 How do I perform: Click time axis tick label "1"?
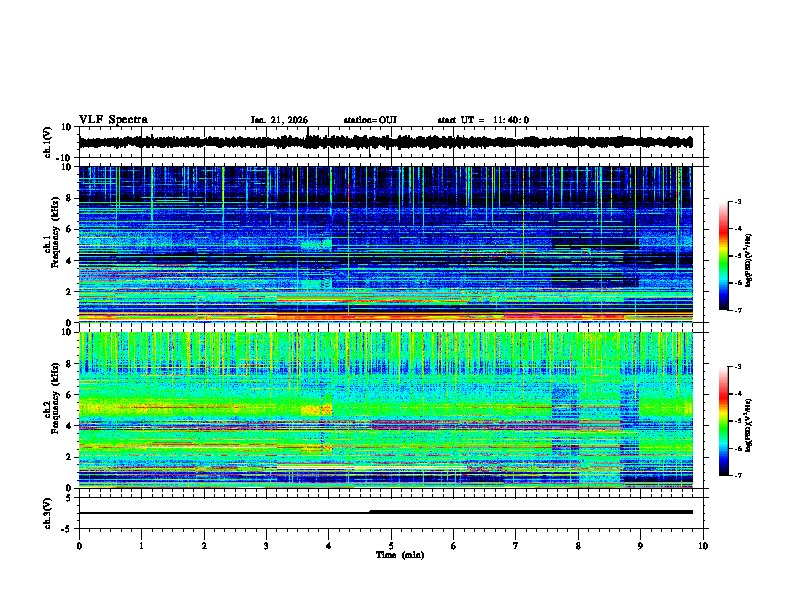pos(141,546)
